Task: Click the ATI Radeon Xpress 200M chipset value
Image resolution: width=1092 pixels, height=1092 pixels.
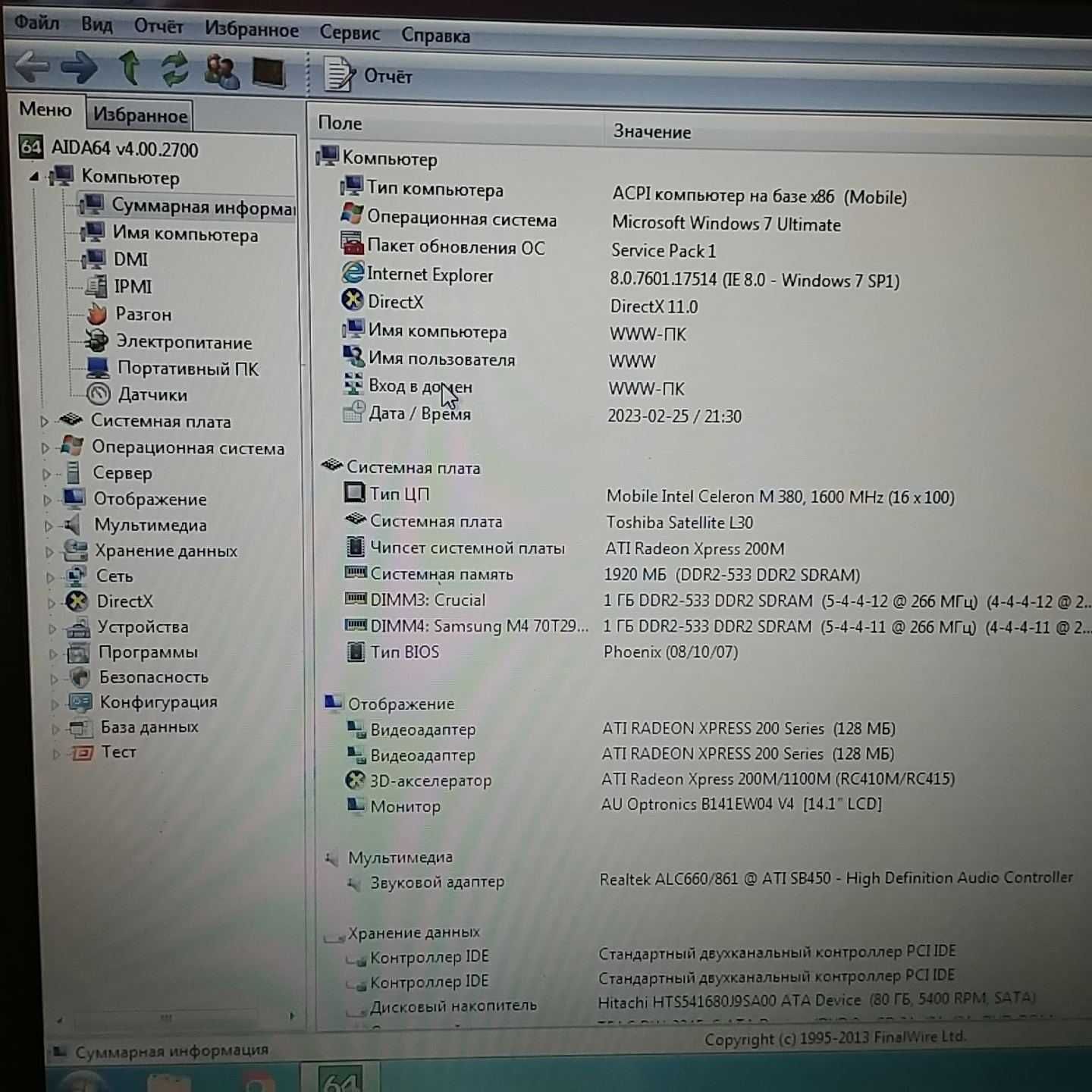Action: coord(695,549)
